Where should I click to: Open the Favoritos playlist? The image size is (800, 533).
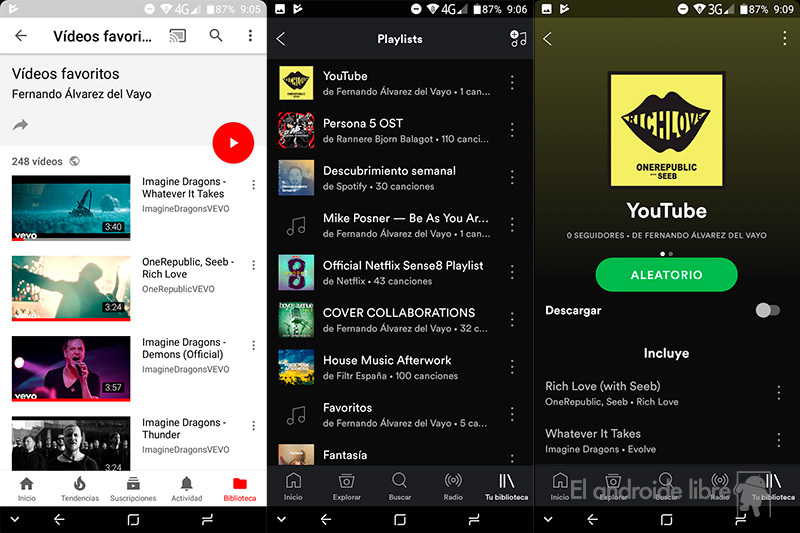[400, 415]
